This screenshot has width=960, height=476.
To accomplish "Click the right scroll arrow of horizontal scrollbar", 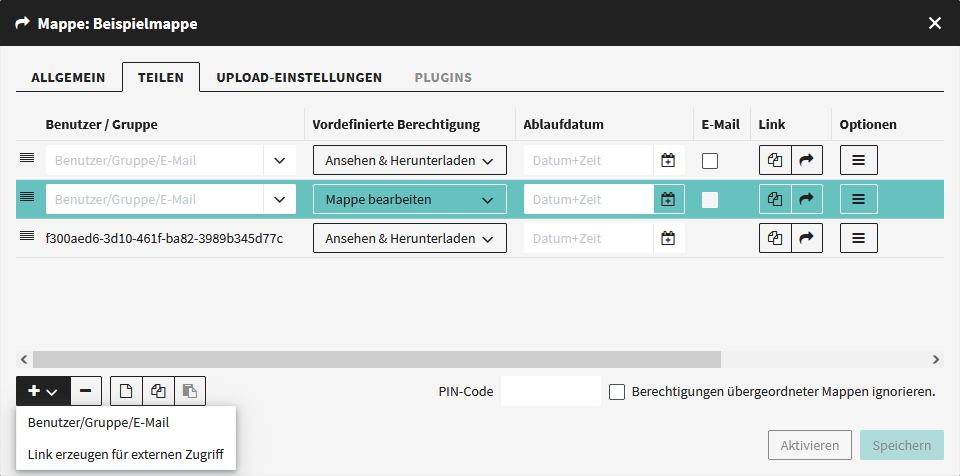I will click(x=936, y=360).
